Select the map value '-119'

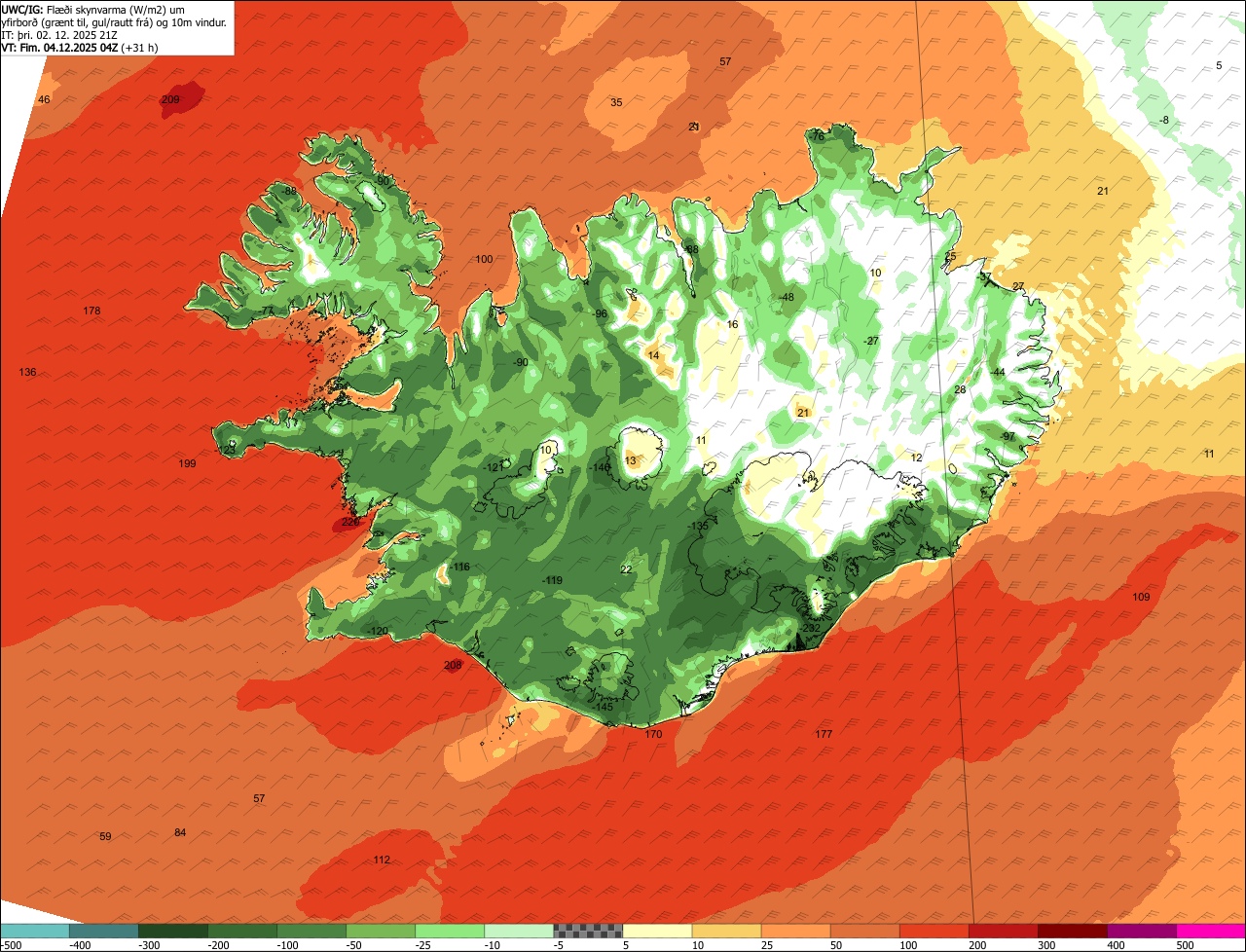tap(552, 580)
